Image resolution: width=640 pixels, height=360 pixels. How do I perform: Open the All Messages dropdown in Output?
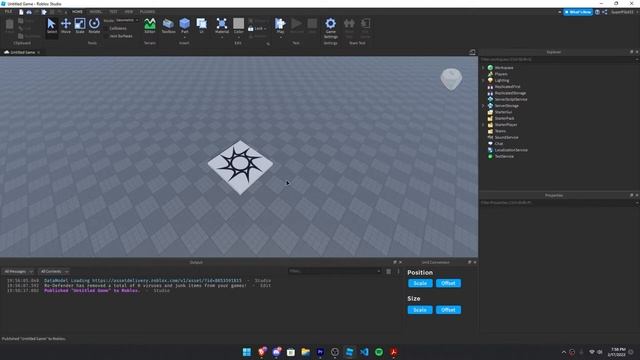click(19, 271)
